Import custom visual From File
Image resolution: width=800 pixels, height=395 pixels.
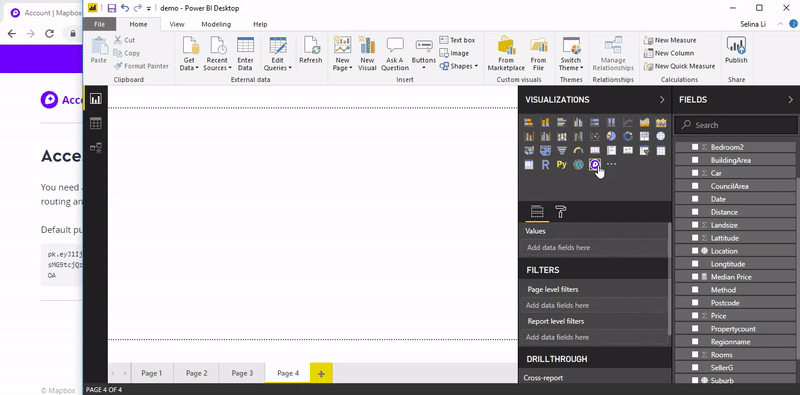point(538,54)
